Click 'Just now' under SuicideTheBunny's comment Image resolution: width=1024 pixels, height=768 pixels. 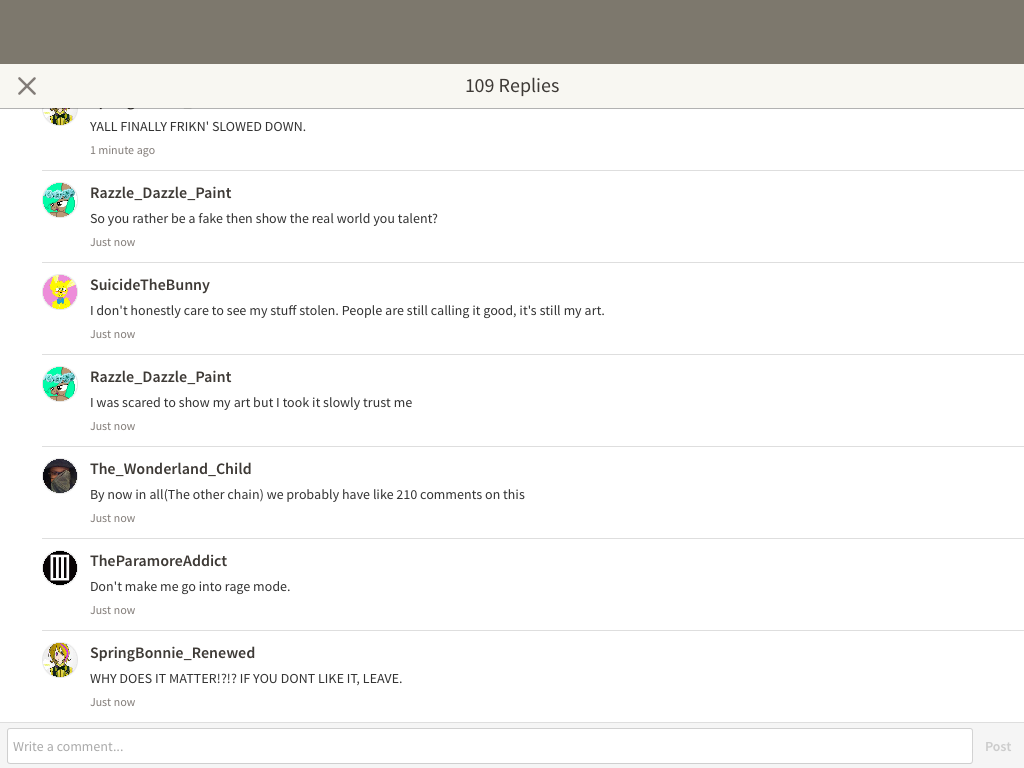pos(113,334)
